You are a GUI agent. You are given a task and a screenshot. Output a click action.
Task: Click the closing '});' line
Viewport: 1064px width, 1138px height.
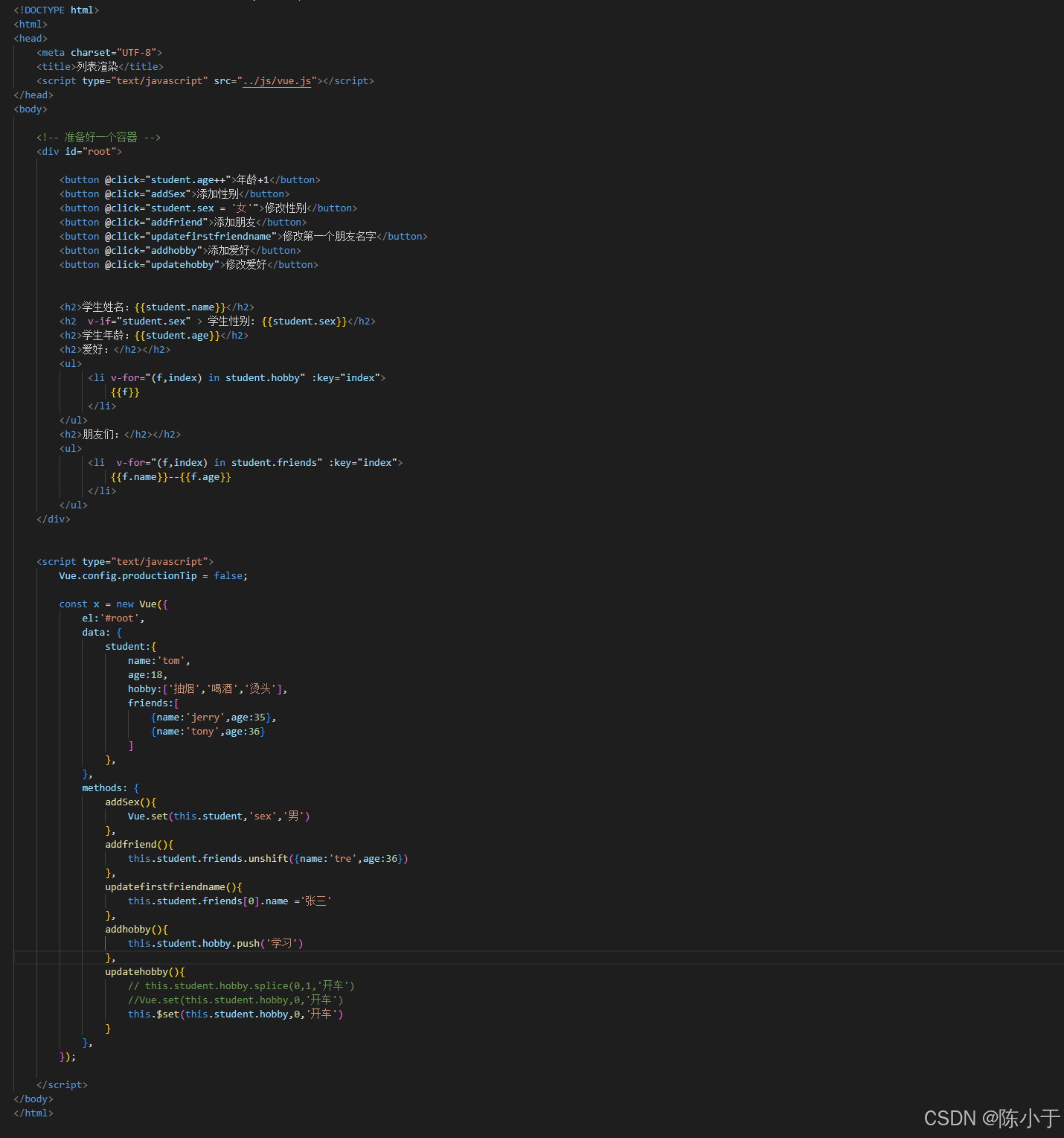click(68, 1056)
